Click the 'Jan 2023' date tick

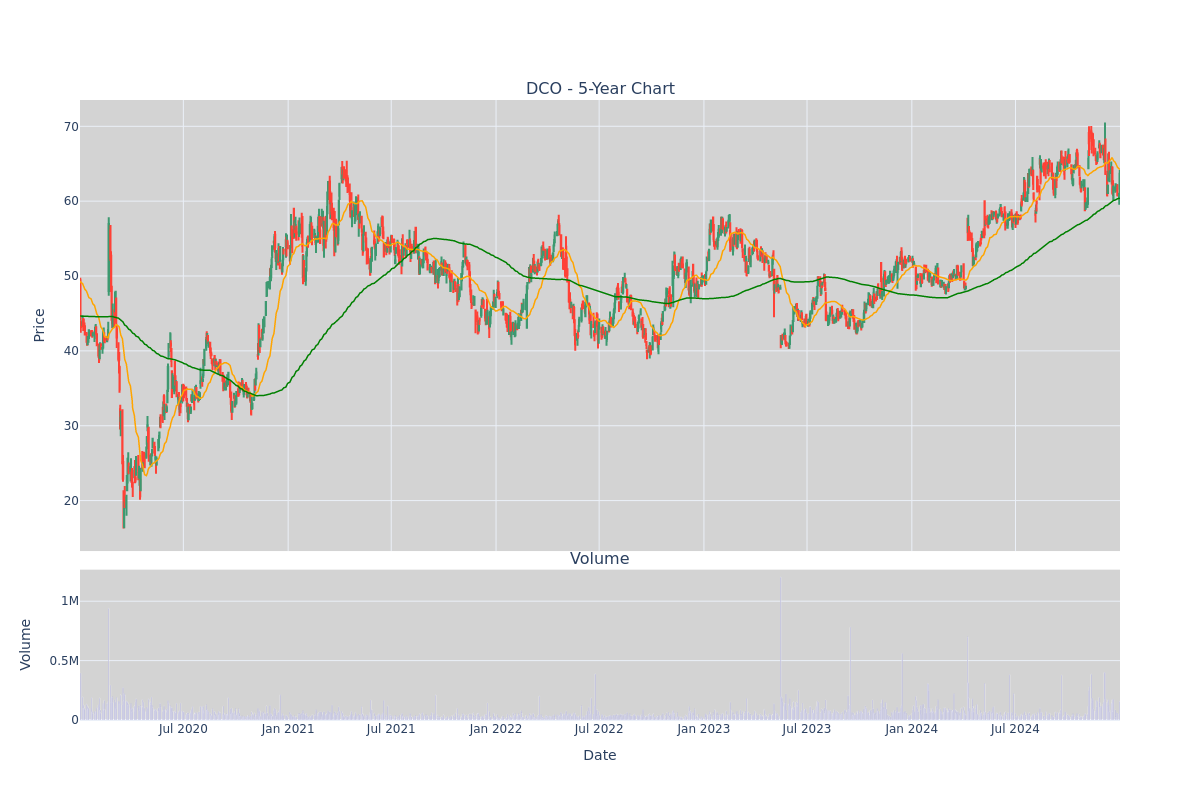(704, 729)
